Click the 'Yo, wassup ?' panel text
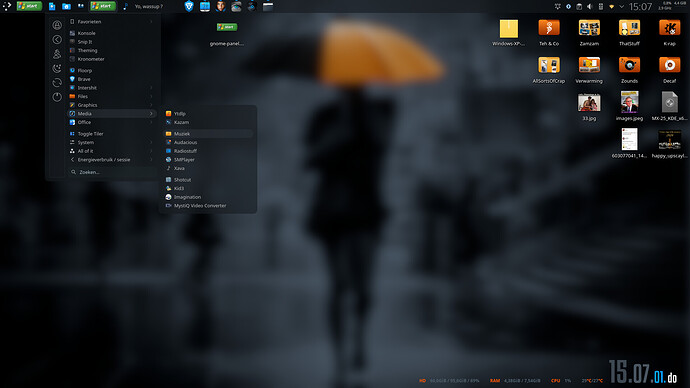Image resolution: width=690 pixels, height=388 pixels. coord(149,7)
